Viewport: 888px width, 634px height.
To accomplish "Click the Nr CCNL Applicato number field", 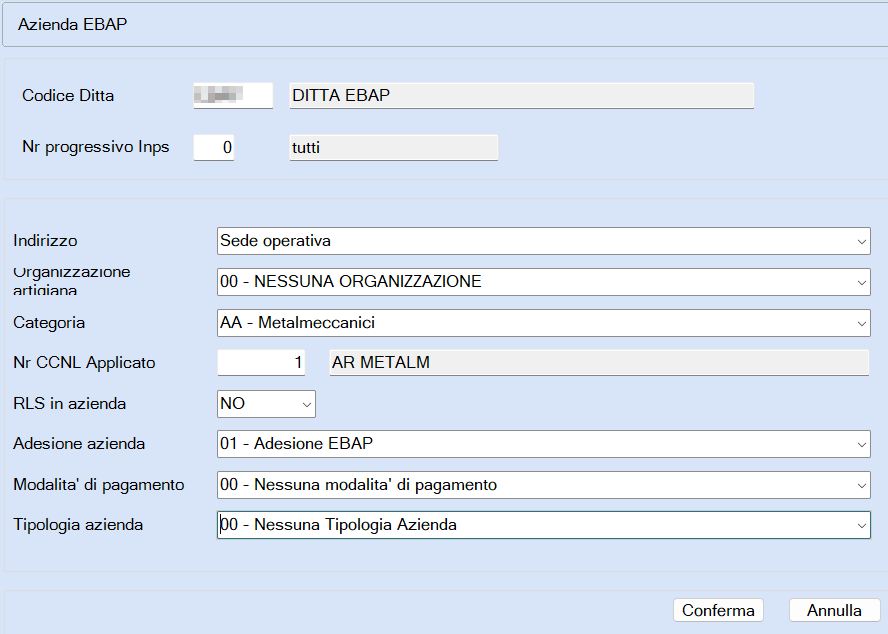I will click(261, 362).
